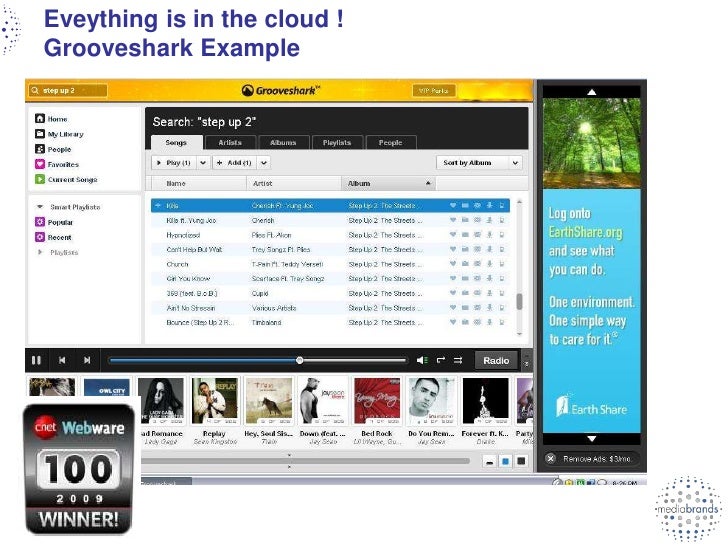This screenshot has width=728, height=546.
Task: Select the 369 (feat. B.o.B.) song row
Action: tap(330, 293)
